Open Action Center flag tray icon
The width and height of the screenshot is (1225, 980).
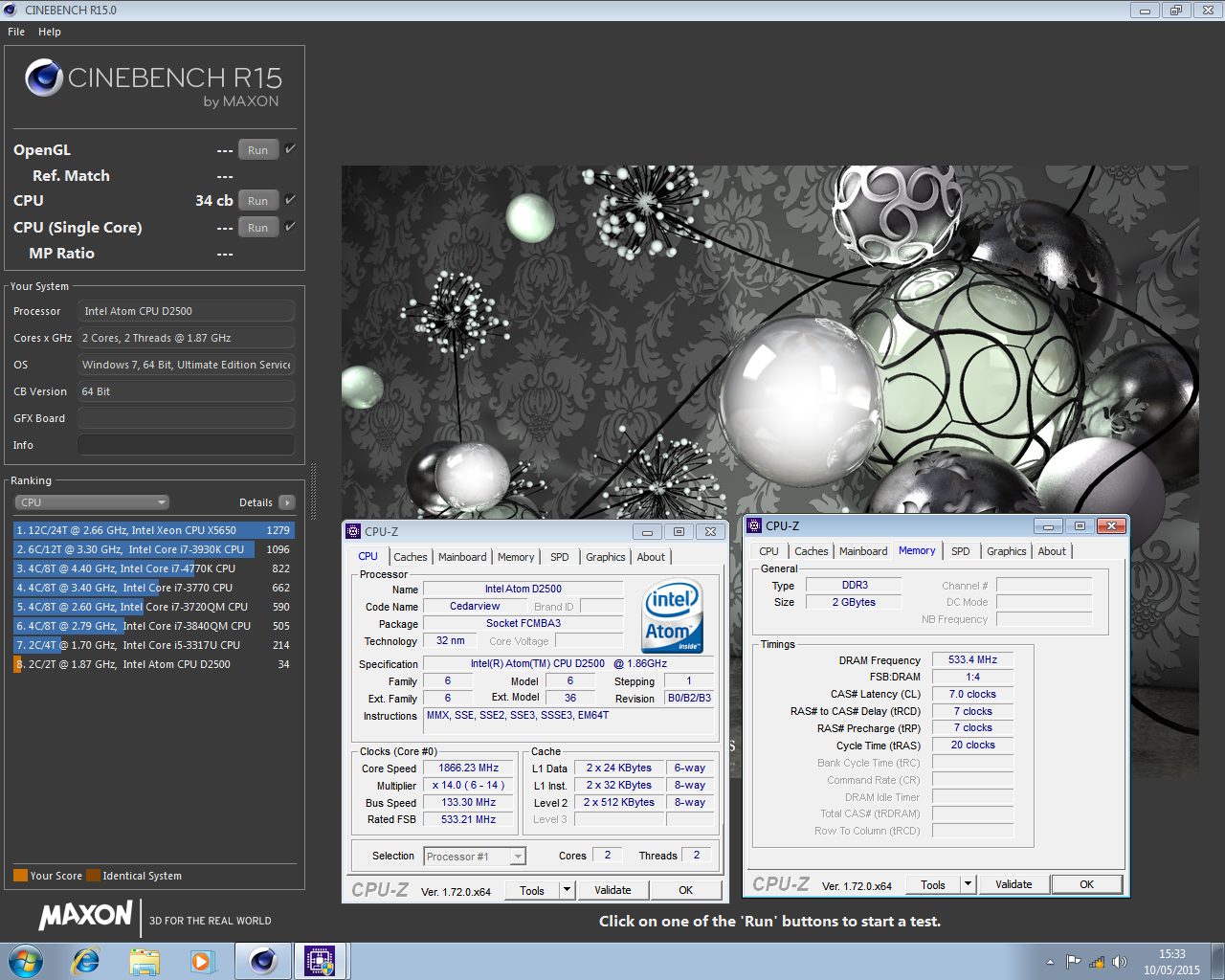tap(1073, 962)
